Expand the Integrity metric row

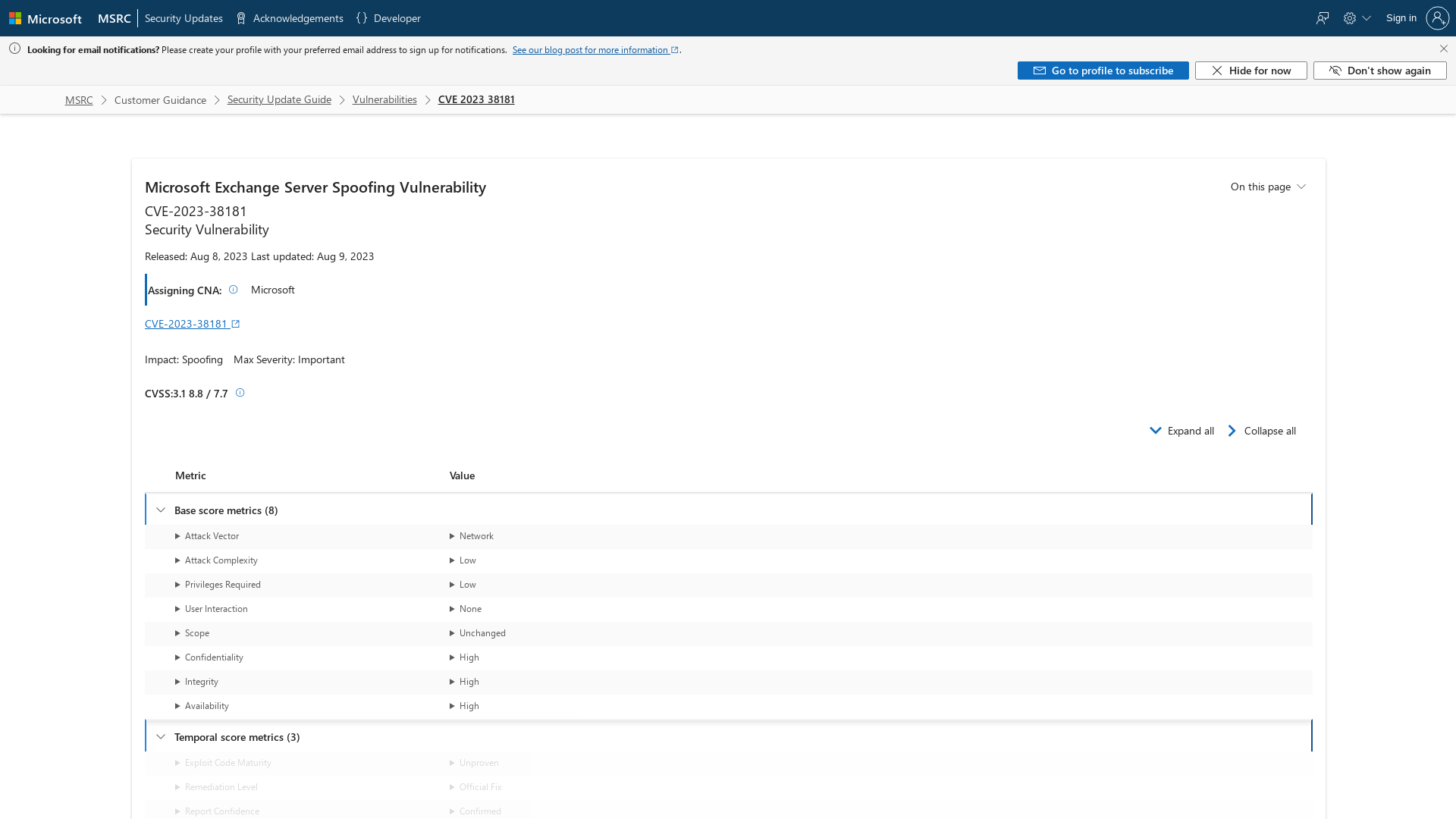[x=196, y=682]
